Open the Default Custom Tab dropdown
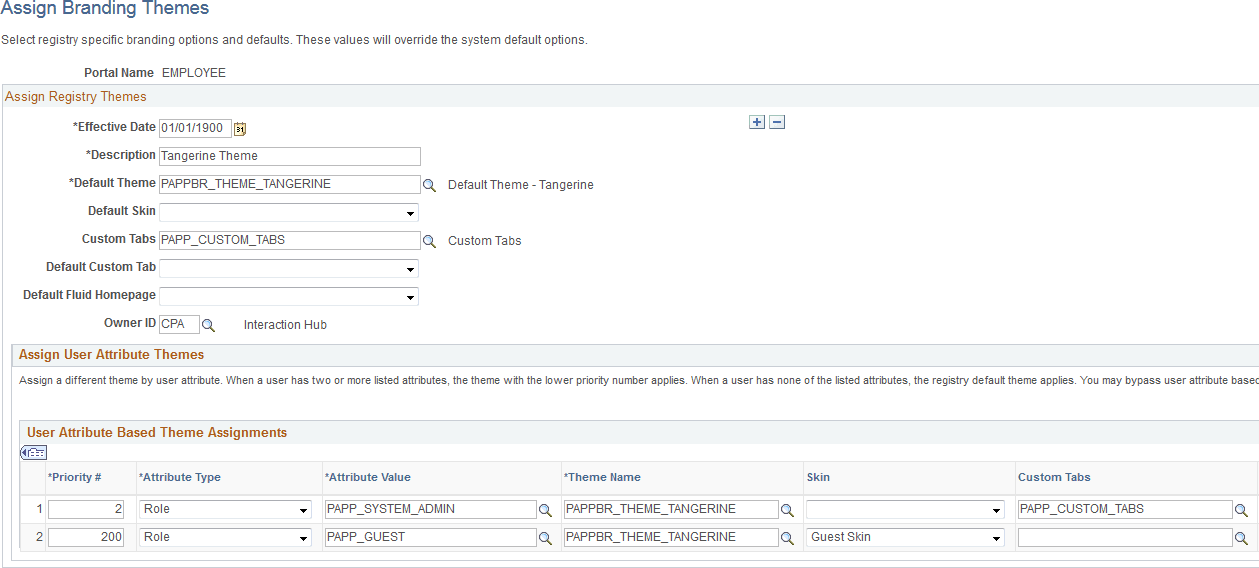Viewport: 1259px width, 568px height. click(x=289, y=268)
